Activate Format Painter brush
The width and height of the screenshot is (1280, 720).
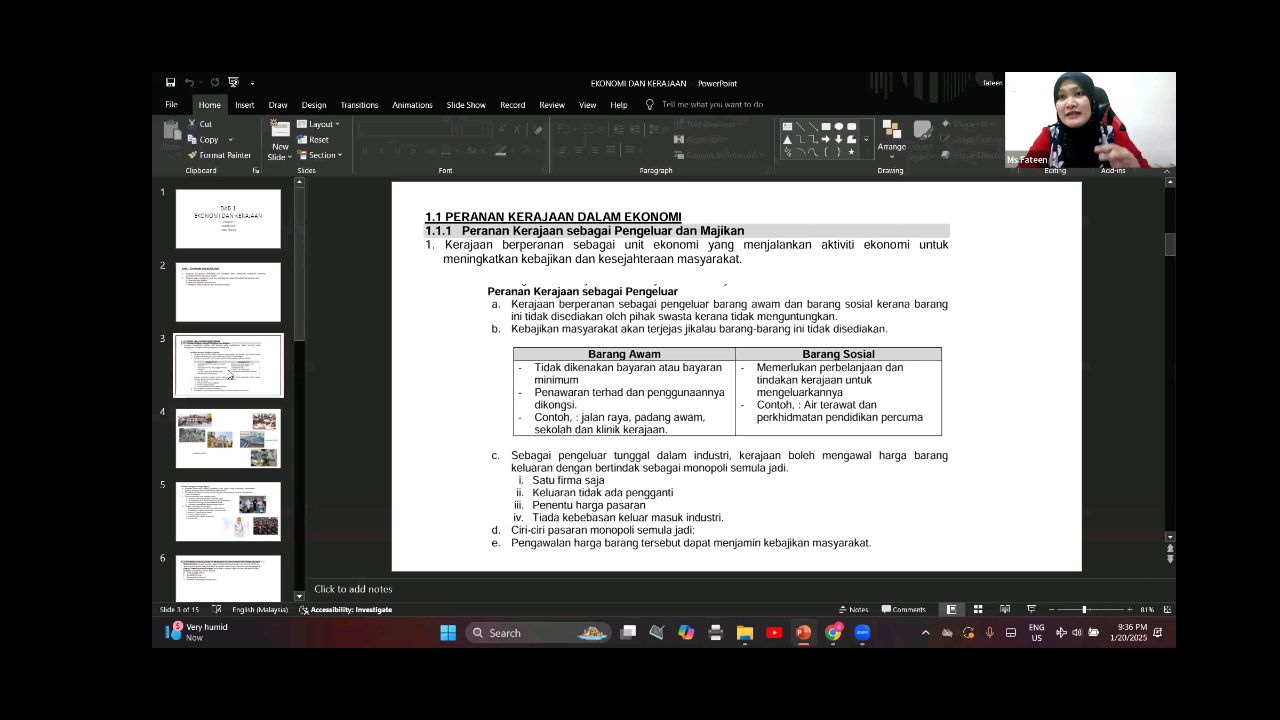point(219,155)
